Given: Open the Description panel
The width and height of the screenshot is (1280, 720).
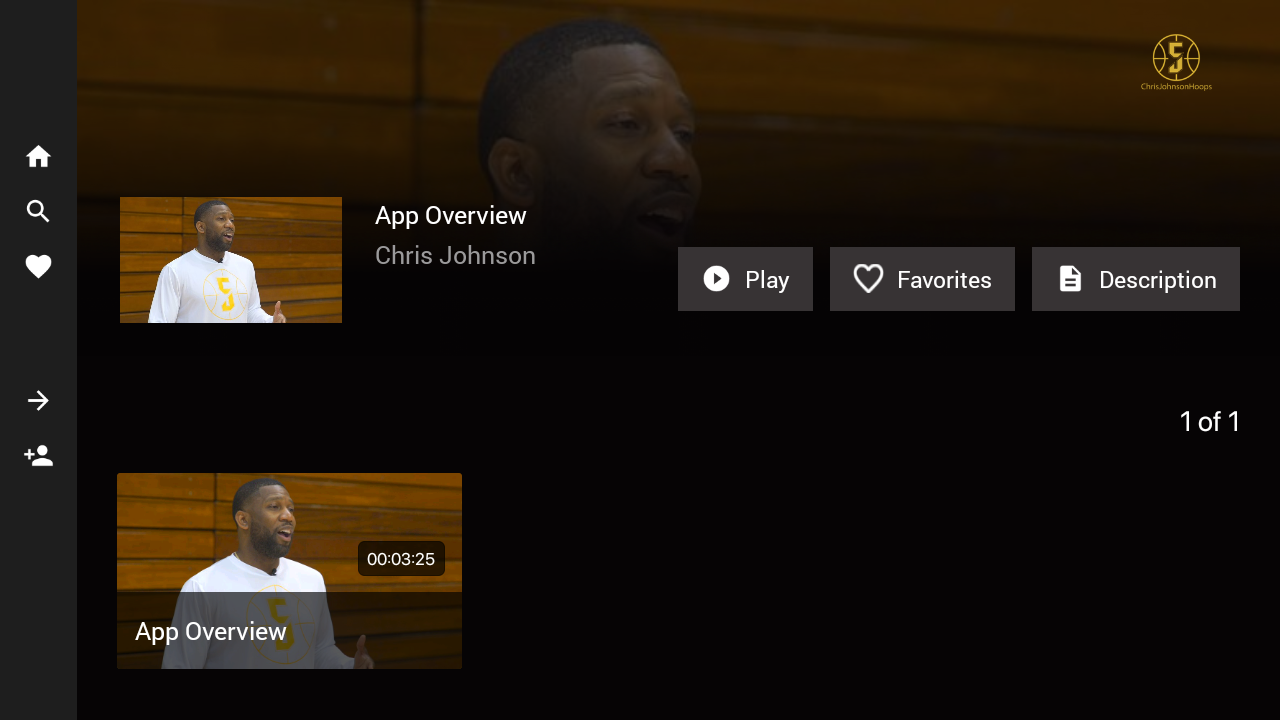Looking at the screenshot, I should click(x=1136, y=279).
